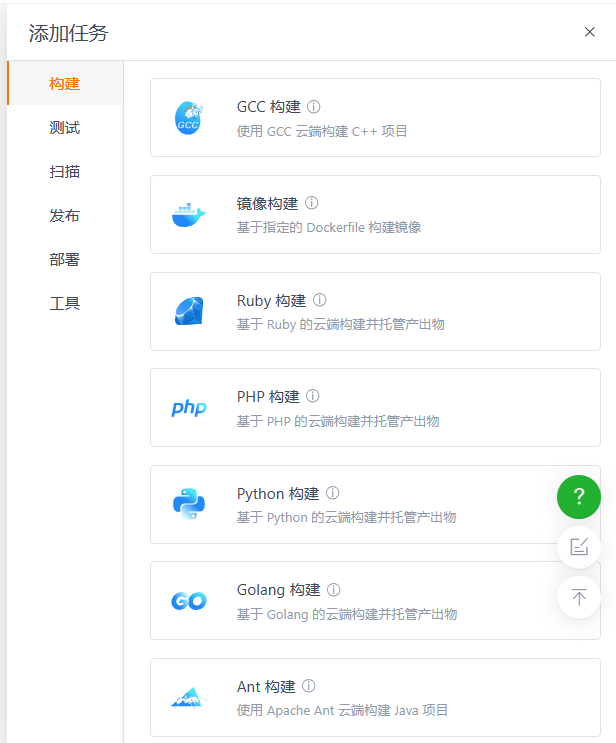Image resolution: width=616 pixels, height=743 pixels.
Task: Open the feedback edit floating button
Action: 579,547
